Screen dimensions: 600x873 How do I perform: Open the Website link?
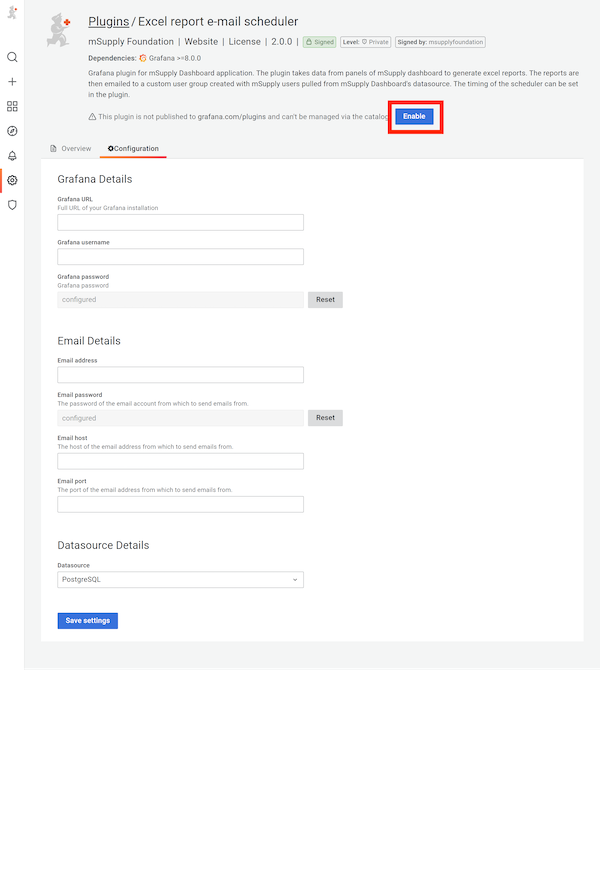point(201,42)
